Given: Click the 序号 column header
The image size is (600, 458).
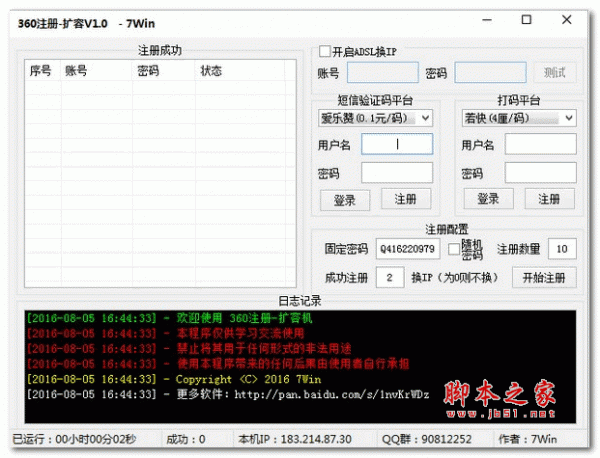Looking at the screenshot, I should pyautogui.click(x=42, y=70).
